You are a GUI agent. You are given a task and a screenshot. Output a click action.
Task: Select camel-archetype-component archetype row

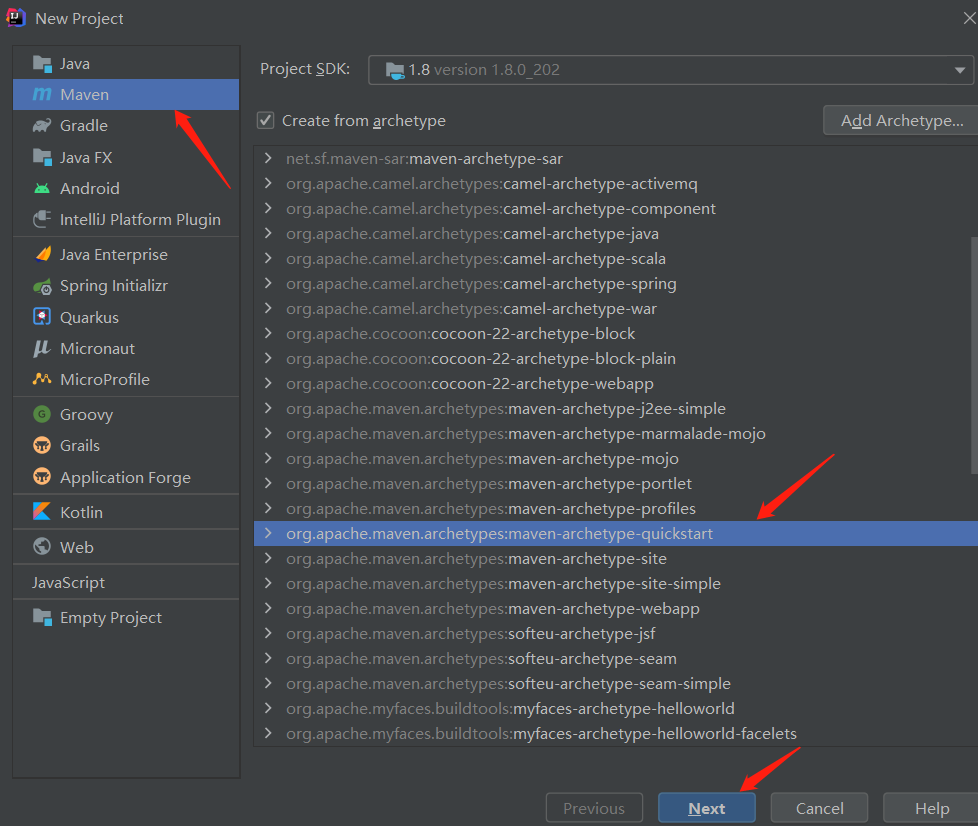(616, 208)
